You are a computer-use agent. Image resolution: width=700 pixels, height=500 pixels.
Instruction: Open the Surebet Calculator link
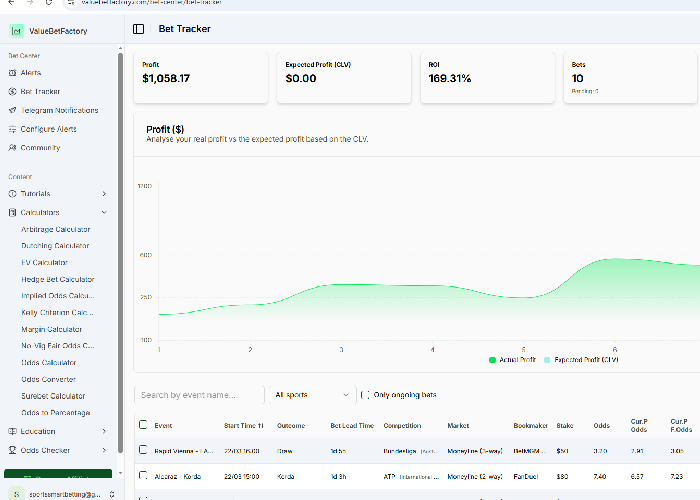(53, 396)
